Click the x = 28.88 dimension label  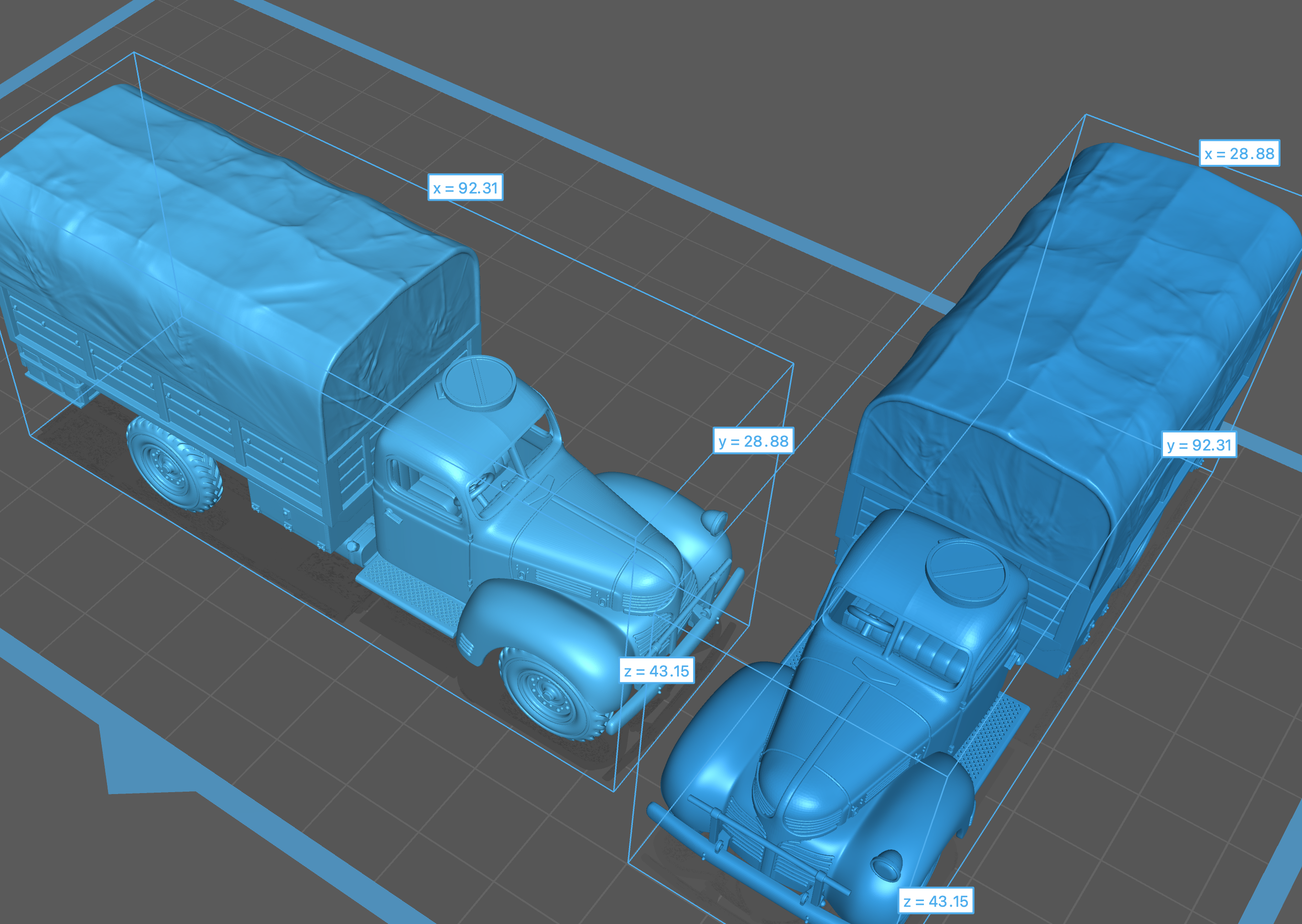(x=1239, y=154)
